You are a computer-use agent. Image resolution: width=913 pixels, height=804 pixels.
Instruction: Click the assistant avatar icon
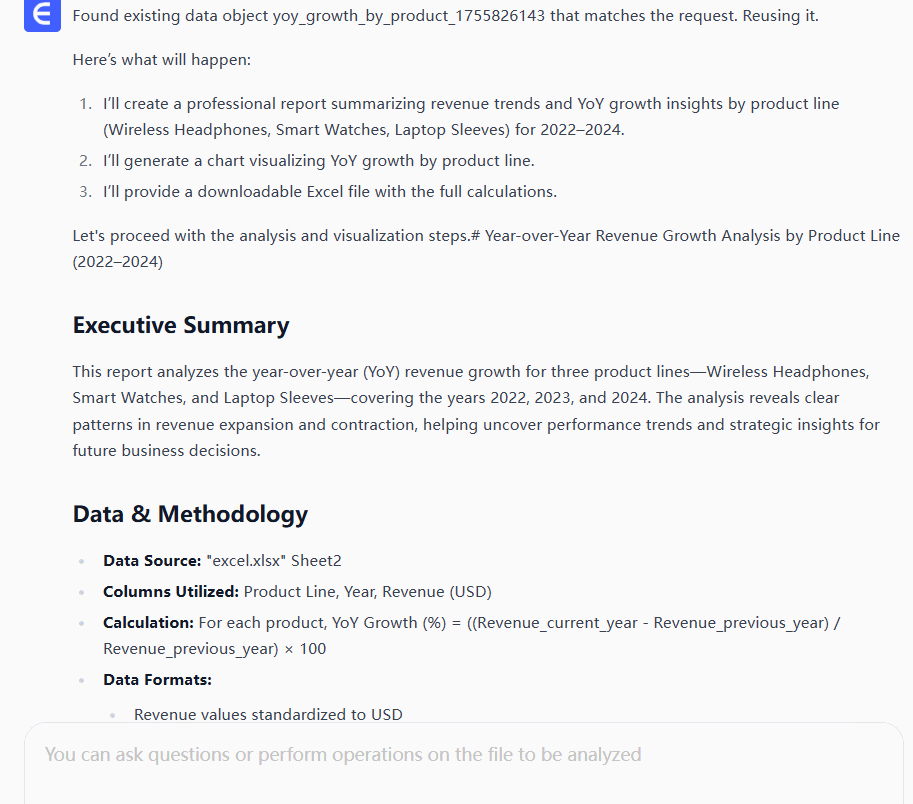tap(42, 14)
